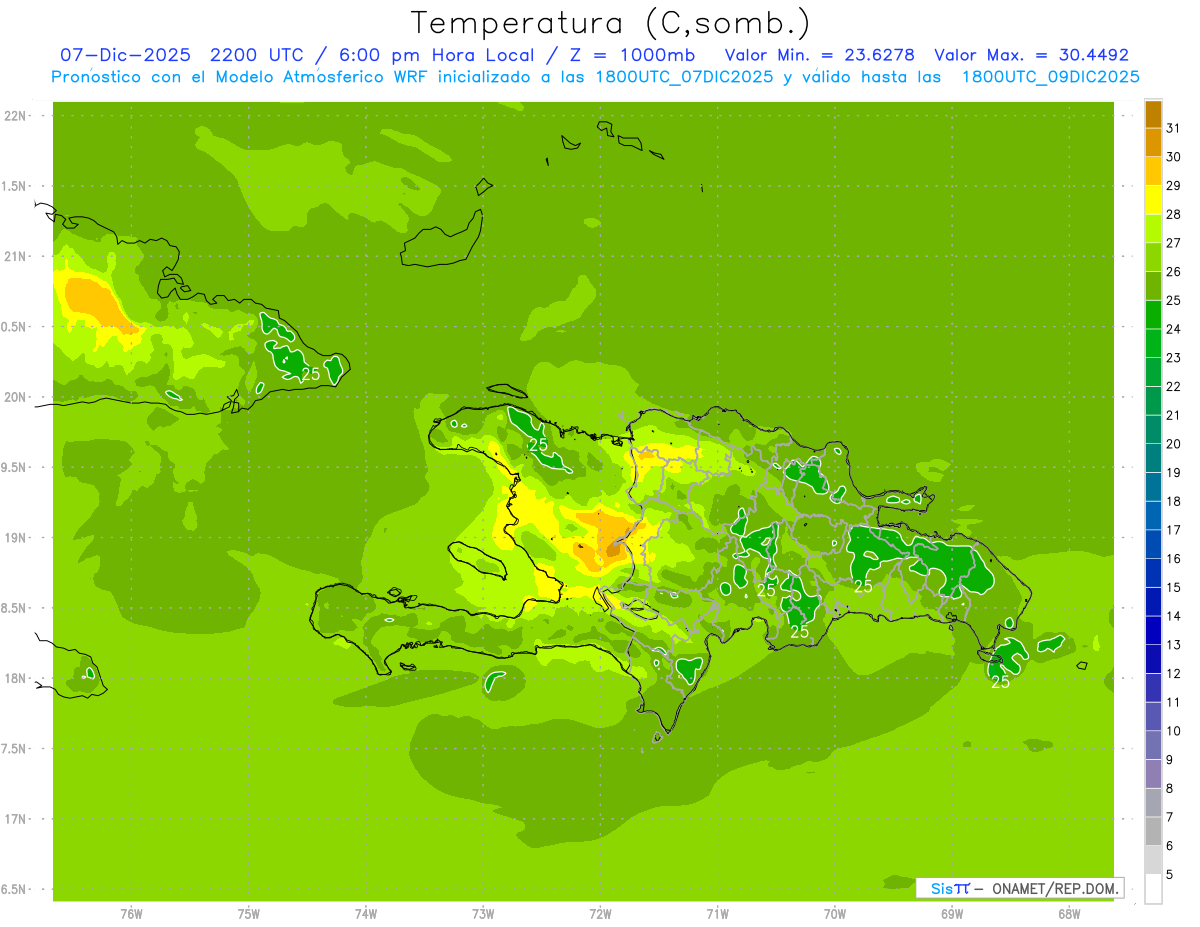Screen dimensions: 1200x927
Task: Click the legend swatch between 24 and 25
Action: [1153, 315]
